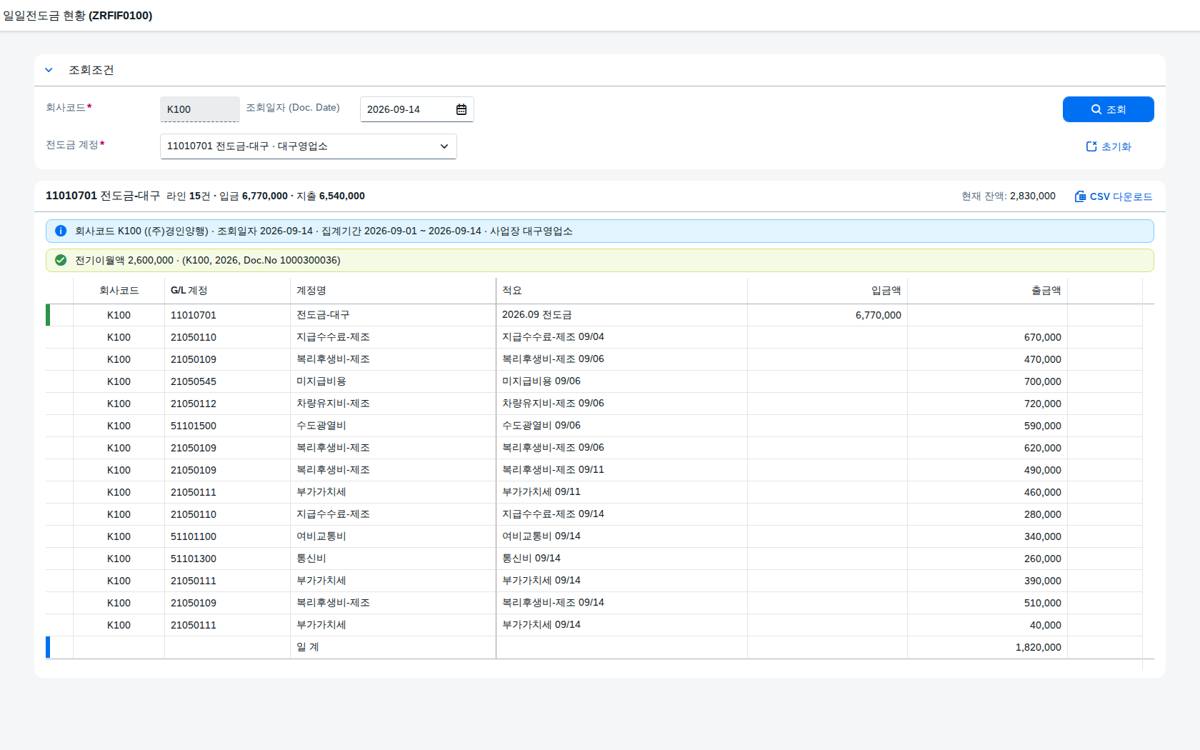Screen dimensions: 1200x750
Task: Click the 전도금-대구 account name cell
Action: 393,315
